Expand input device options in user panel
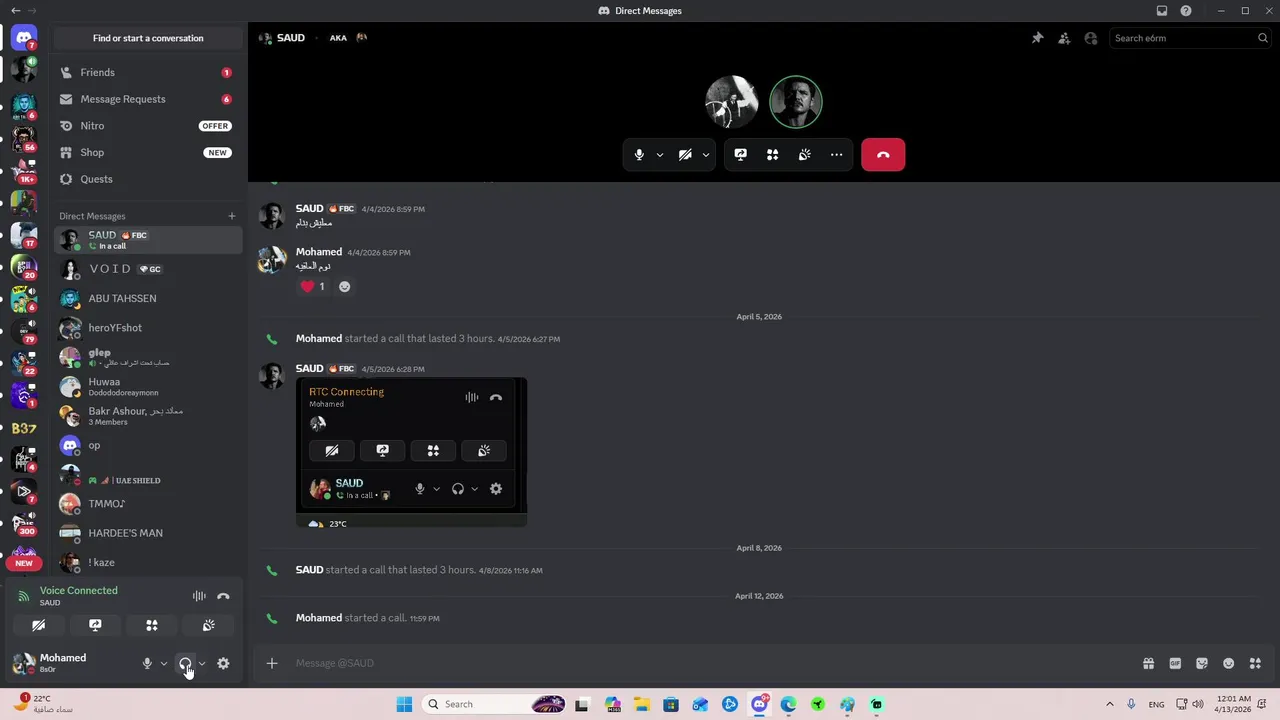This screenshot has height=720, width=1280. (x=164, y=663)
